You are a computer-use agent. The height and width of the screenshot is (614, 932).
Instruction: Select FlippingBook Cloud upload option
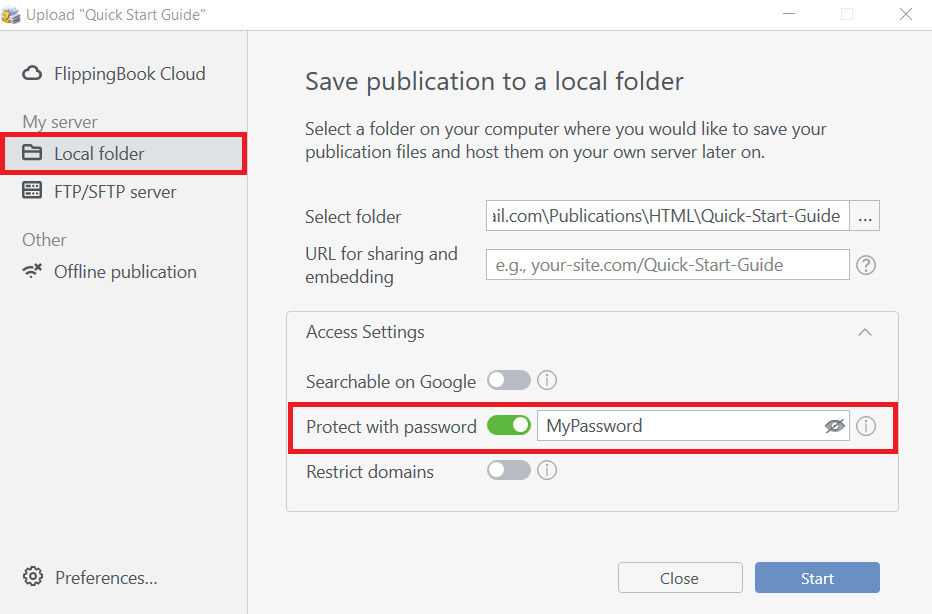pyautogui.click(x=114, y=74)
